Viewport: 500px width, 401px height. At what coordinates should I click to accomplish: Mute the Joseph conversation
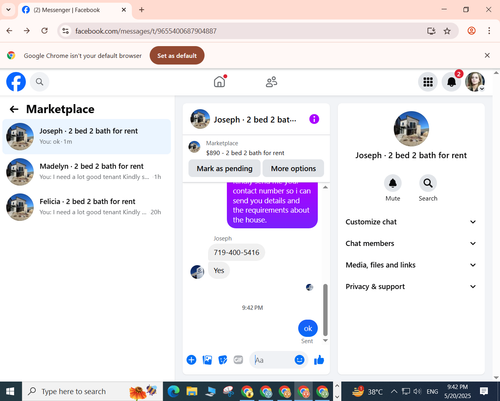(393, 183)
